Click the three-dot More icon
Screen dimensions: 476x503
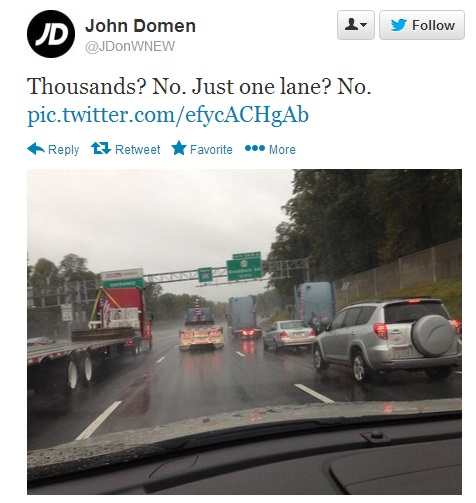point(255,148)
